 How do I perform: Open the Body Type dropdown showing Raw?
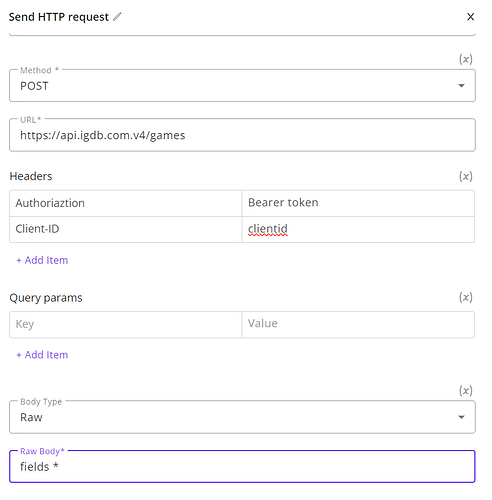[242, 417]
